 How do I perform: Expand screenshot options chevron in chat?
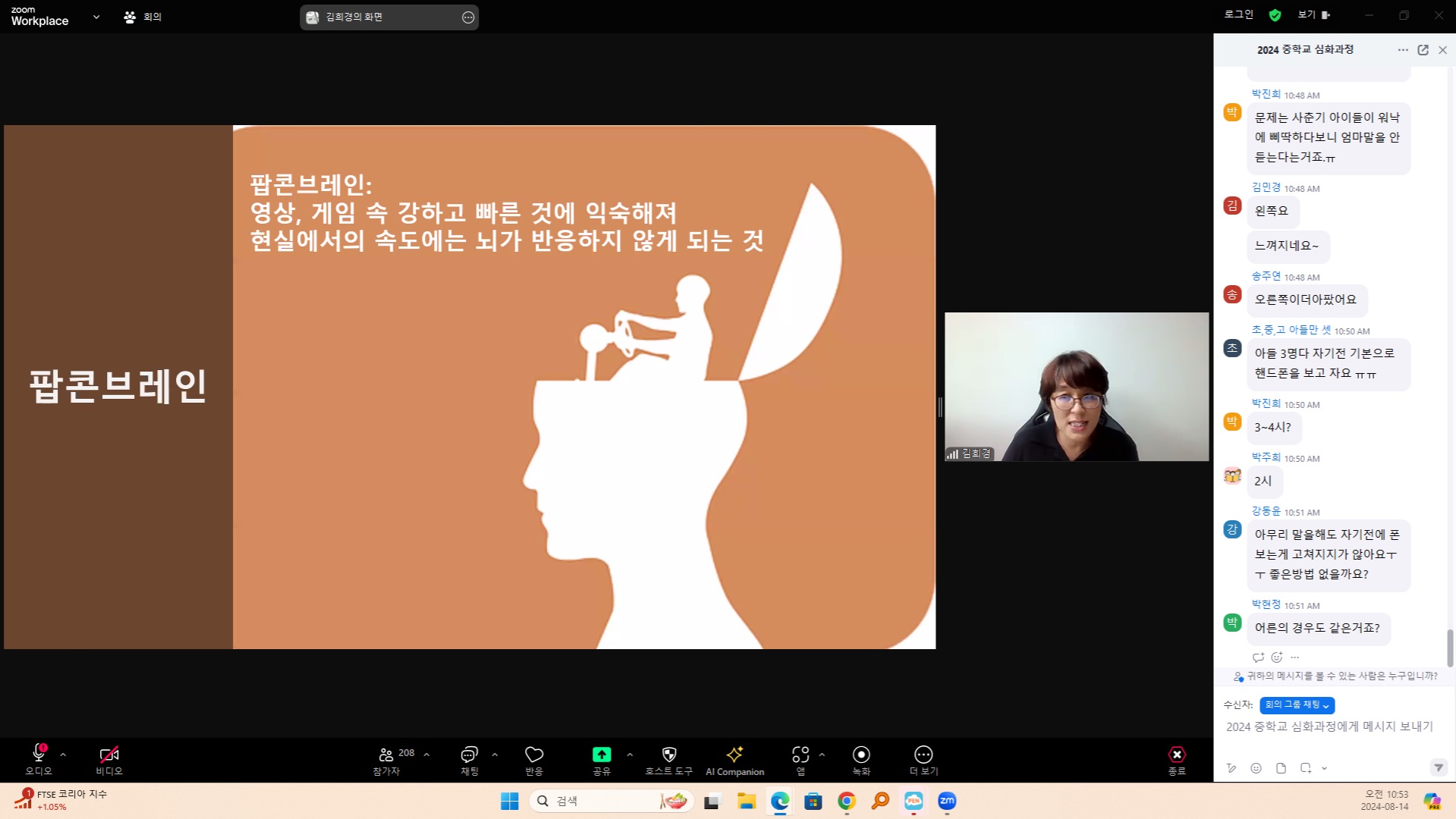[x=1324, y=768]
